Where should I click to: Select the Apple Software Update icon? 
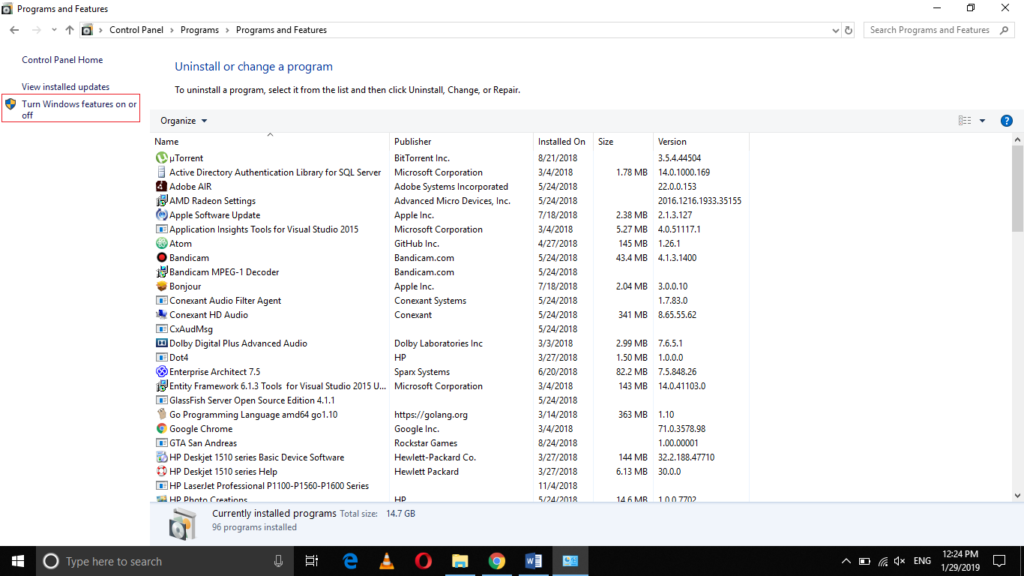161,215
